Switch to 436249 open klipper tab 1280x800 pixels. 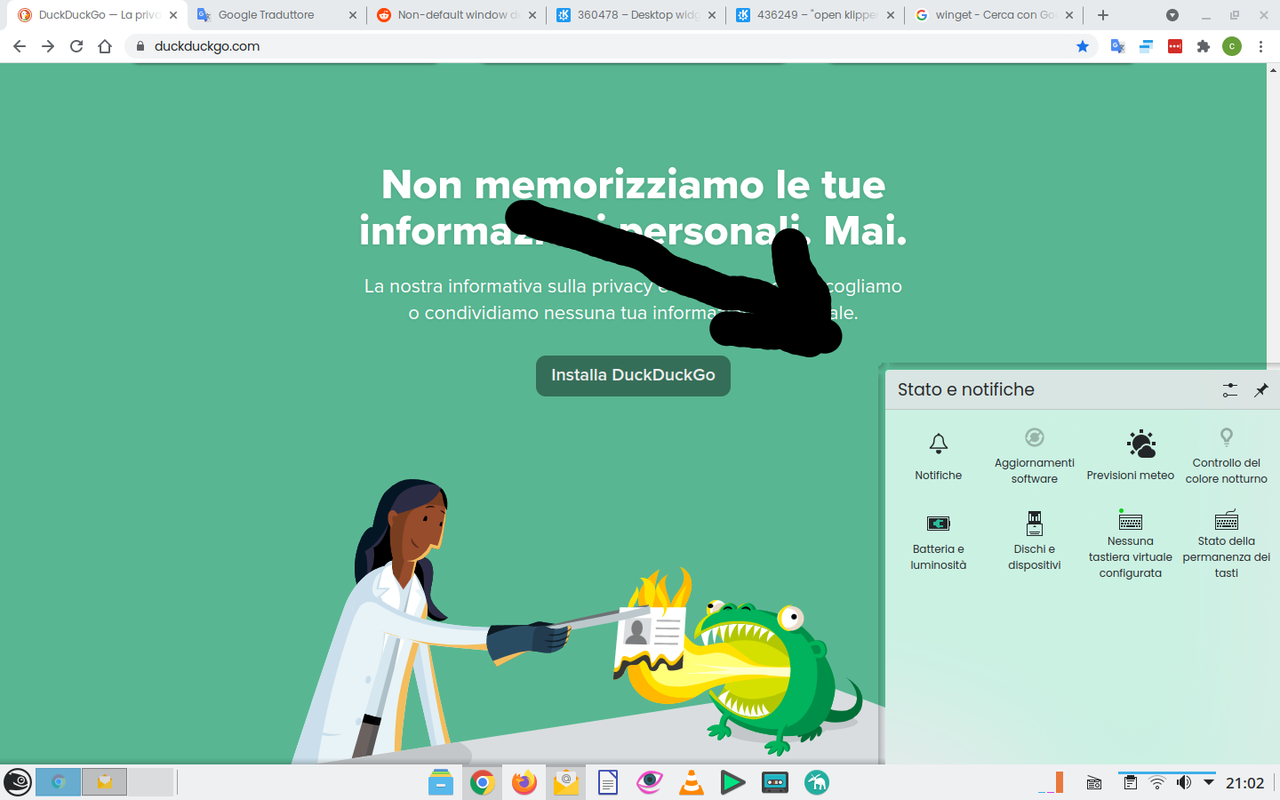point(815,15)
